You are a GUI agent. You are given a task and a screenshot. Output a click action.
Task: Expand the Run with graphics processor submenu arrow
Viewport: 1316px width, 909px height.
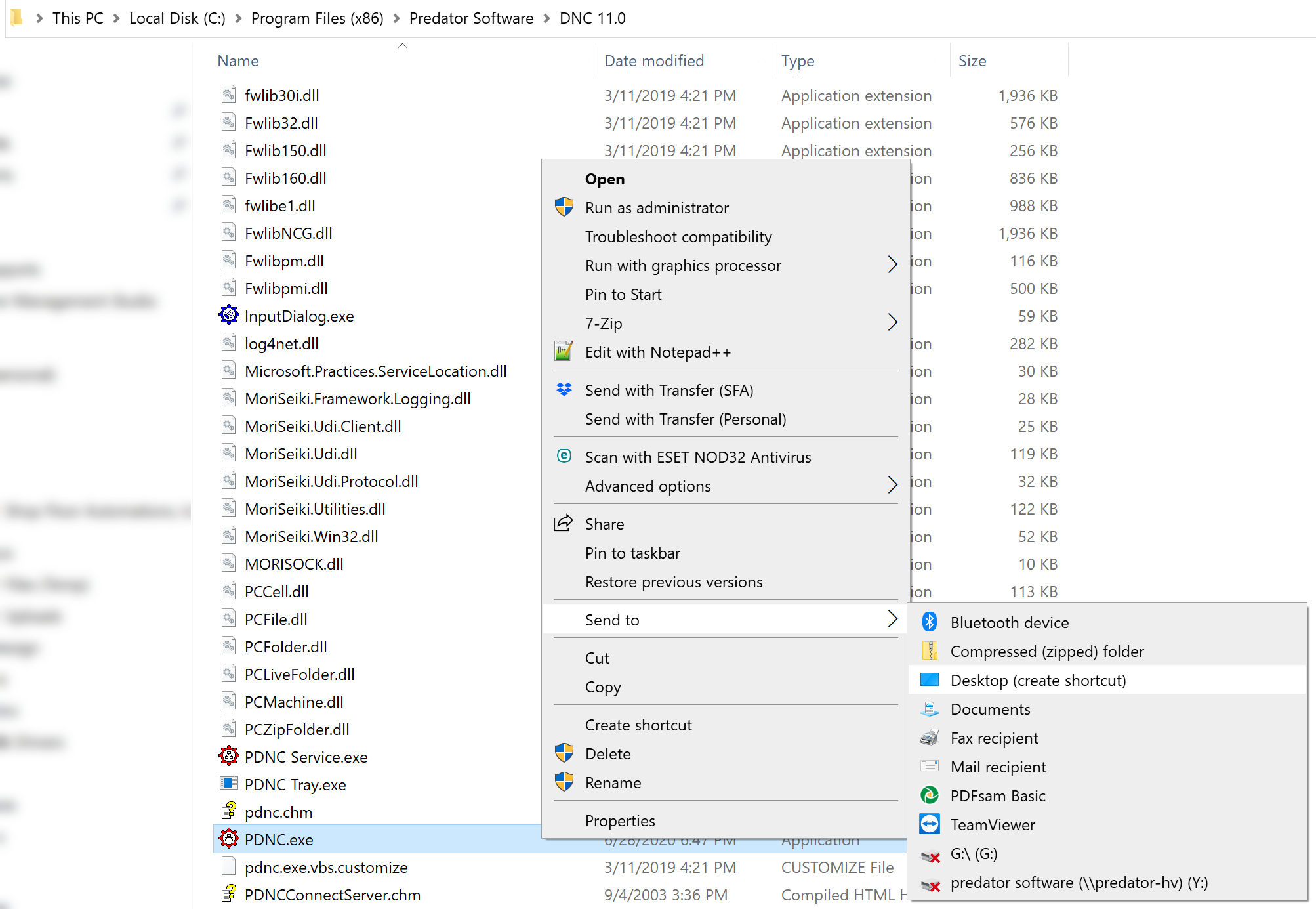[892, 264]
